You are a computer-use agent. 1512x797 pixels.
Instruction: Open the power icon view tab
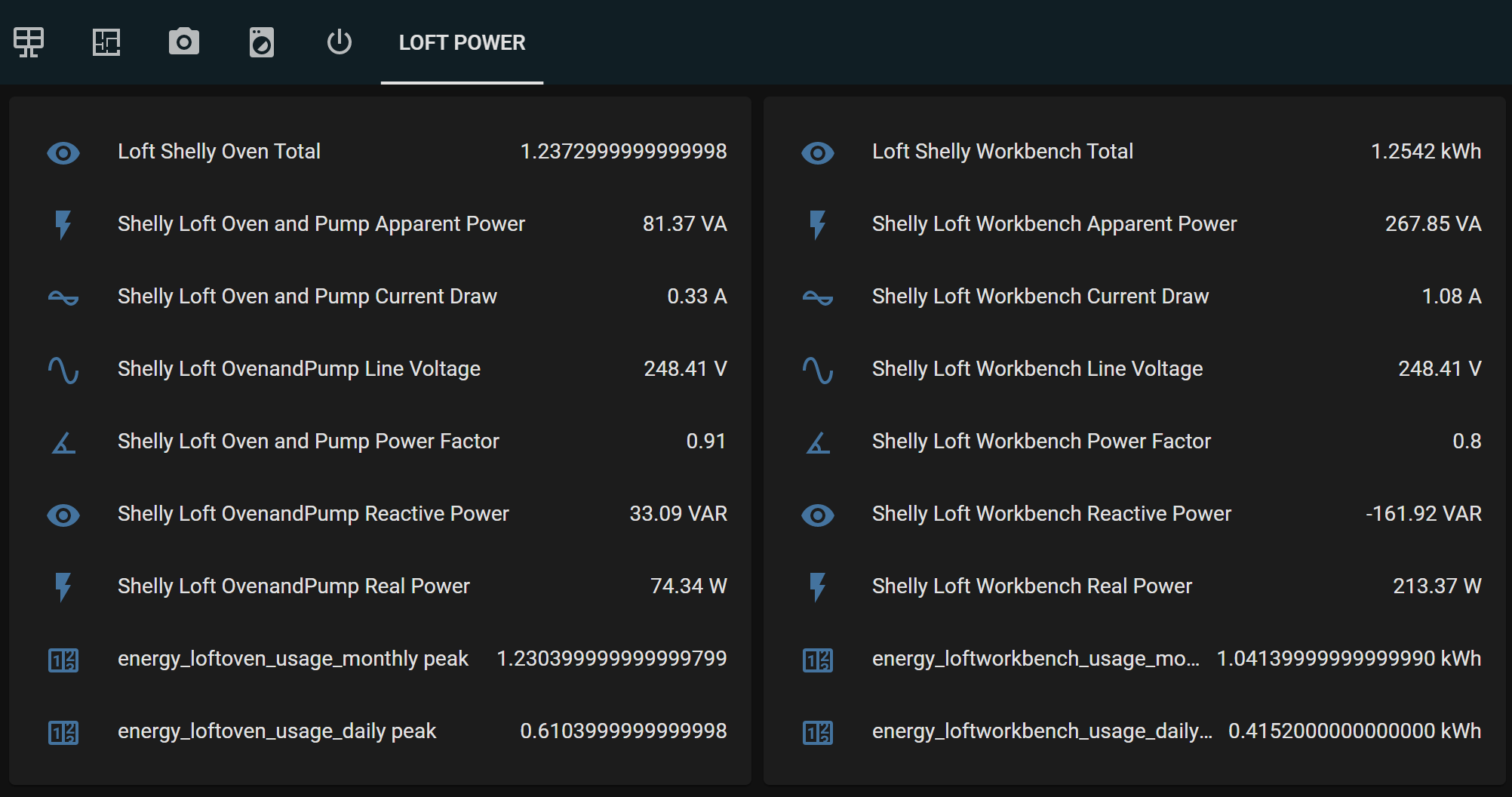(x=340, y=42)
